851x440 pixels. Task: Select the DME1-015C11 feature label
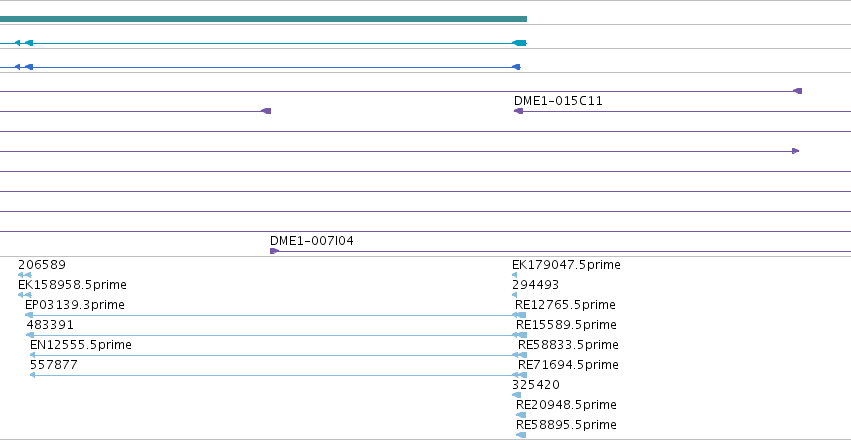(x=558, y=101)
